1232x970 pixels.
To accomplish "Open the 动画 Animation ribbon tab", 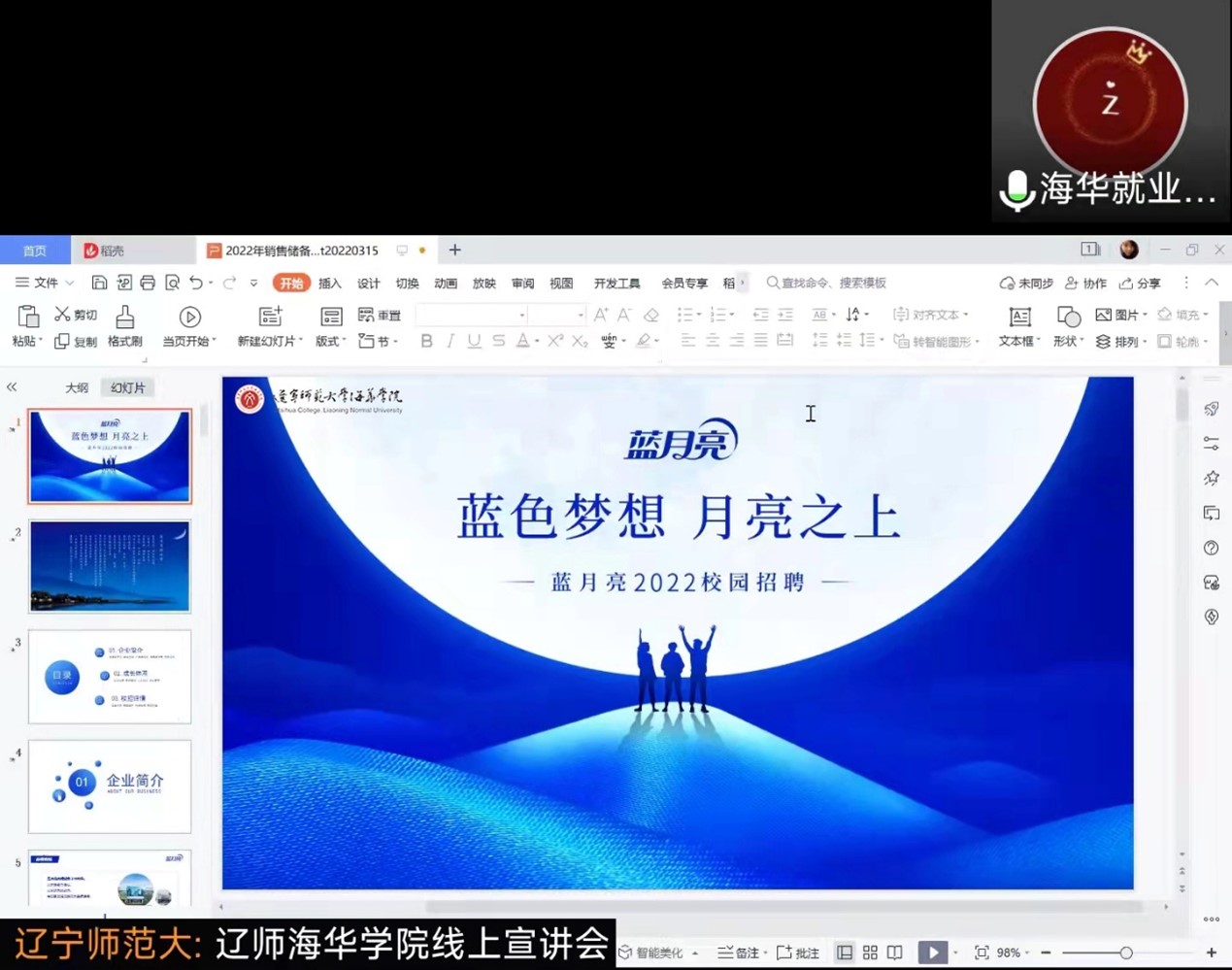I will pos(446,284).
